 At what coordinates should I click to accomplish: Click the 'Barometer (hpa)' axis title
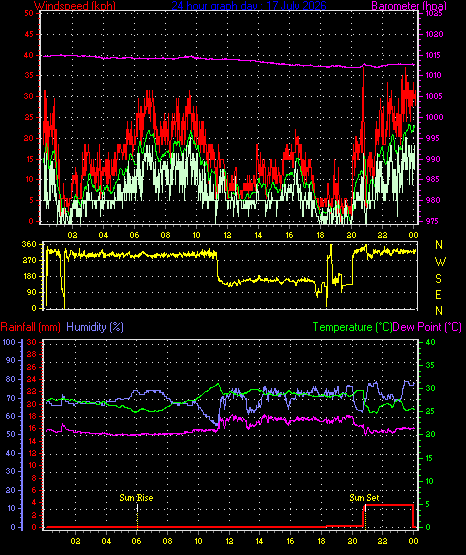tap(409, 5)
